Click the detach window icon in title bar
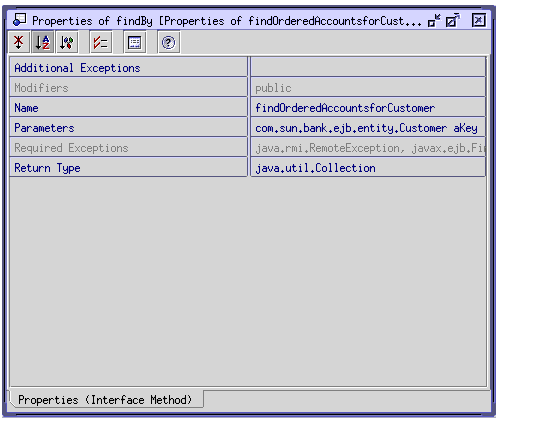Screen dimensions: 539x427 tap(452, 21)
